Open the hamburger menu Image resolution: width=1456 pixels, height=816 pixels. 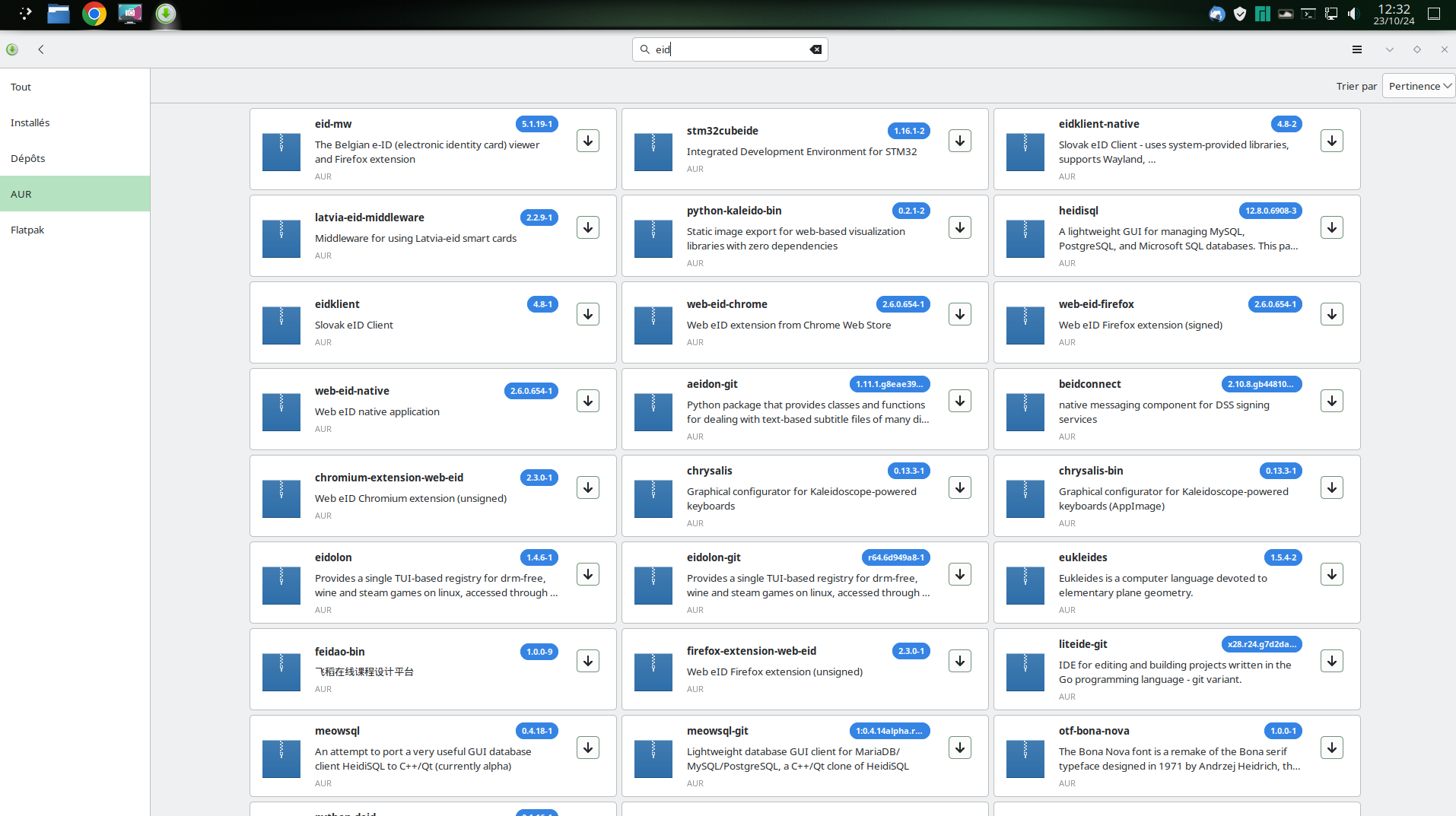click(x=1357, y=49)
